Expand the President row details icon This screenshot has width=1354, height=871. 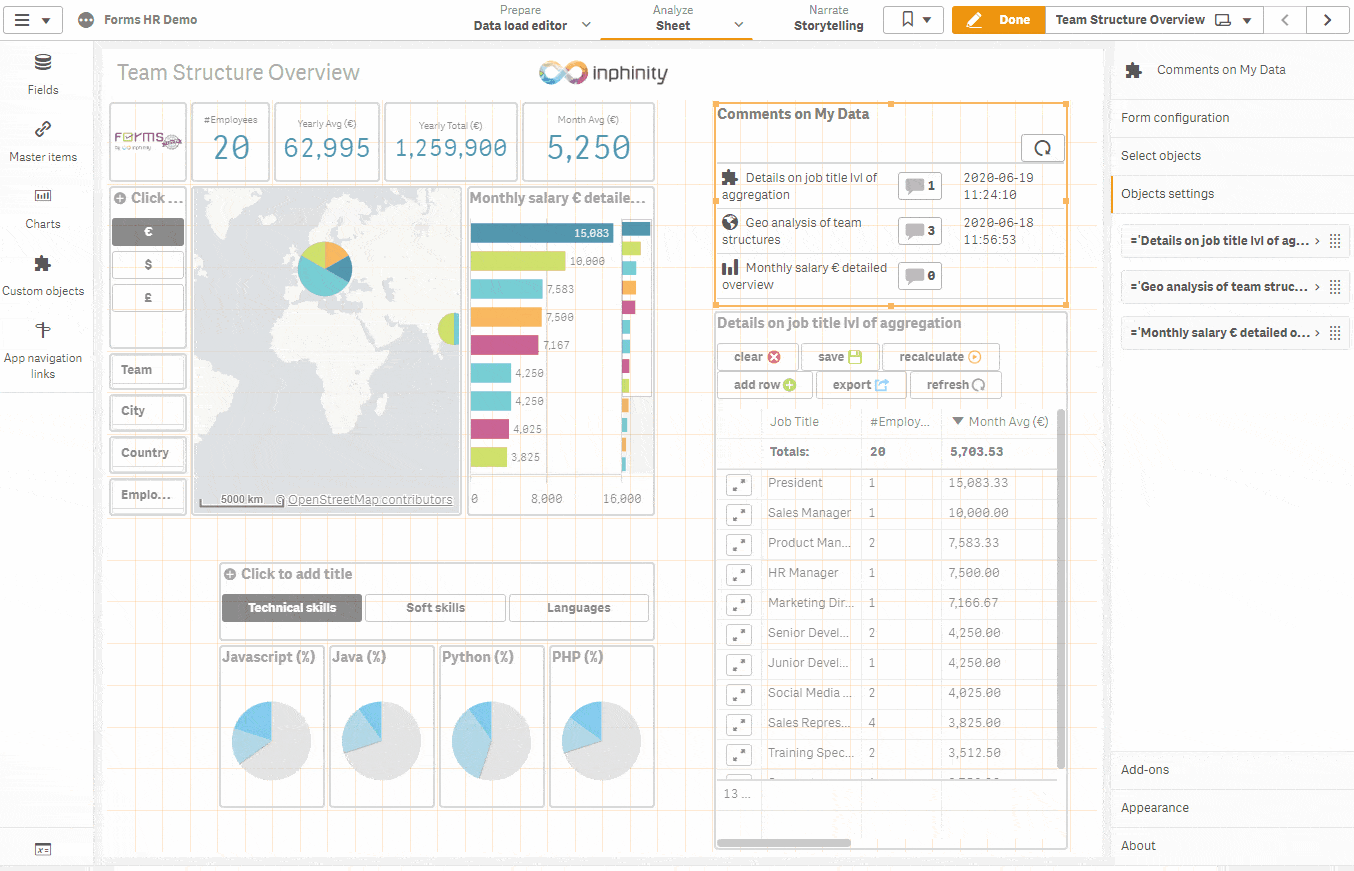(738, 484)
